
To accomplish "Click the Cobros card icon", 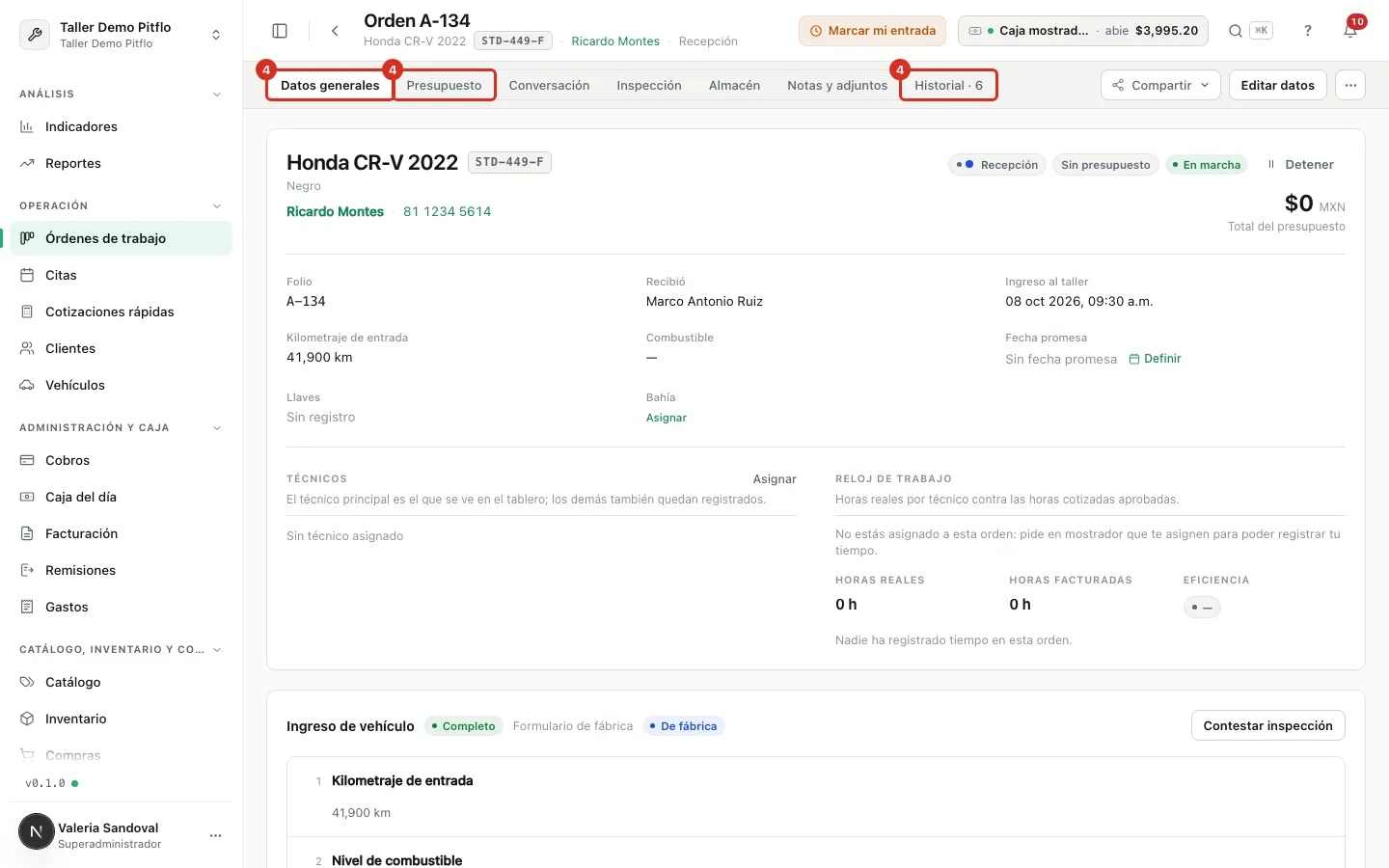I will pyautogui.click(x=27, y=460).
